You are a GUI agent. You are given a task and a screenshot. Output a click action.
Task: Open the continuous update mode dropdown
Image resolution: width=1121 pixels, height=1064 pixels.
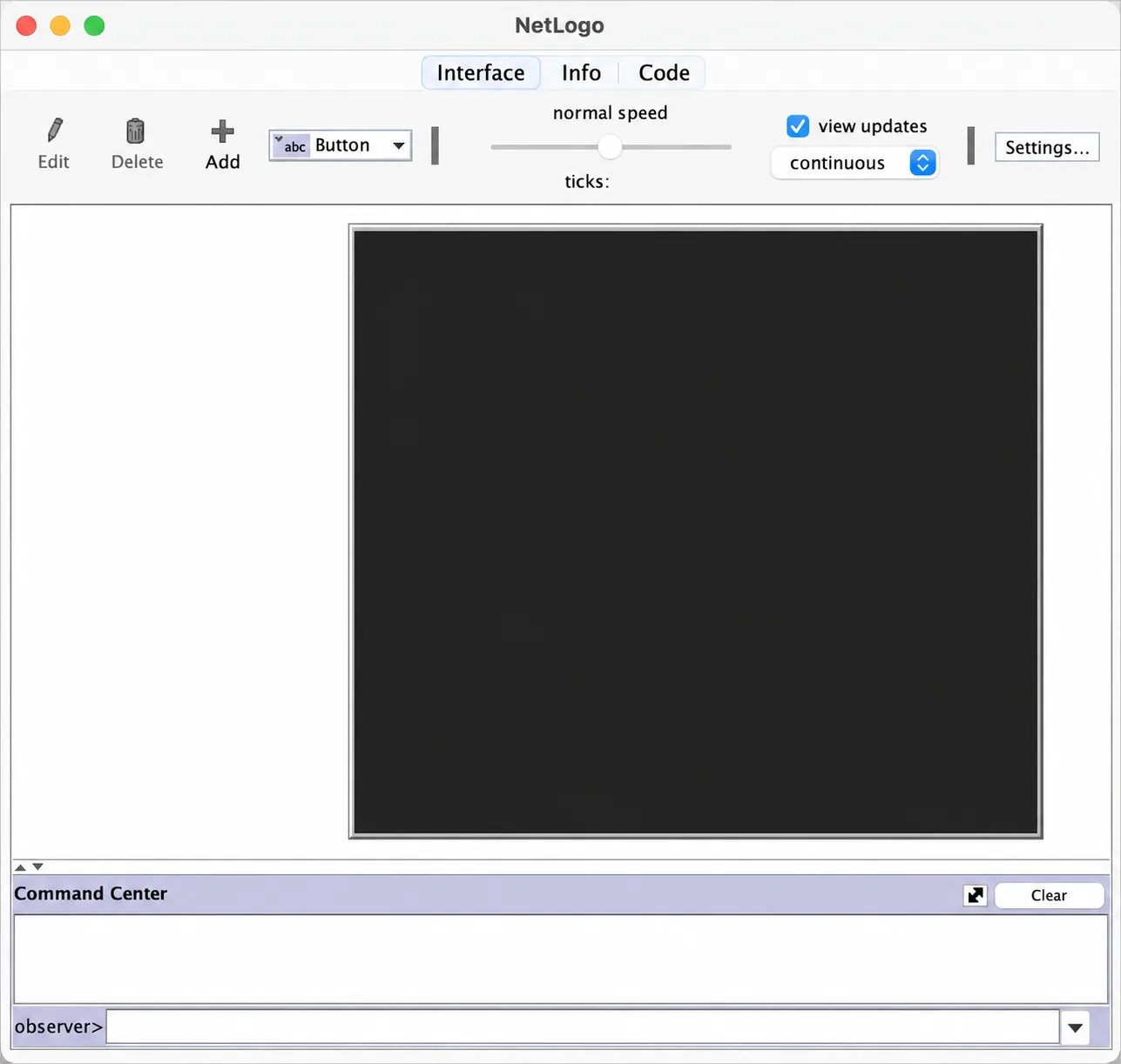tap(854, 163)
